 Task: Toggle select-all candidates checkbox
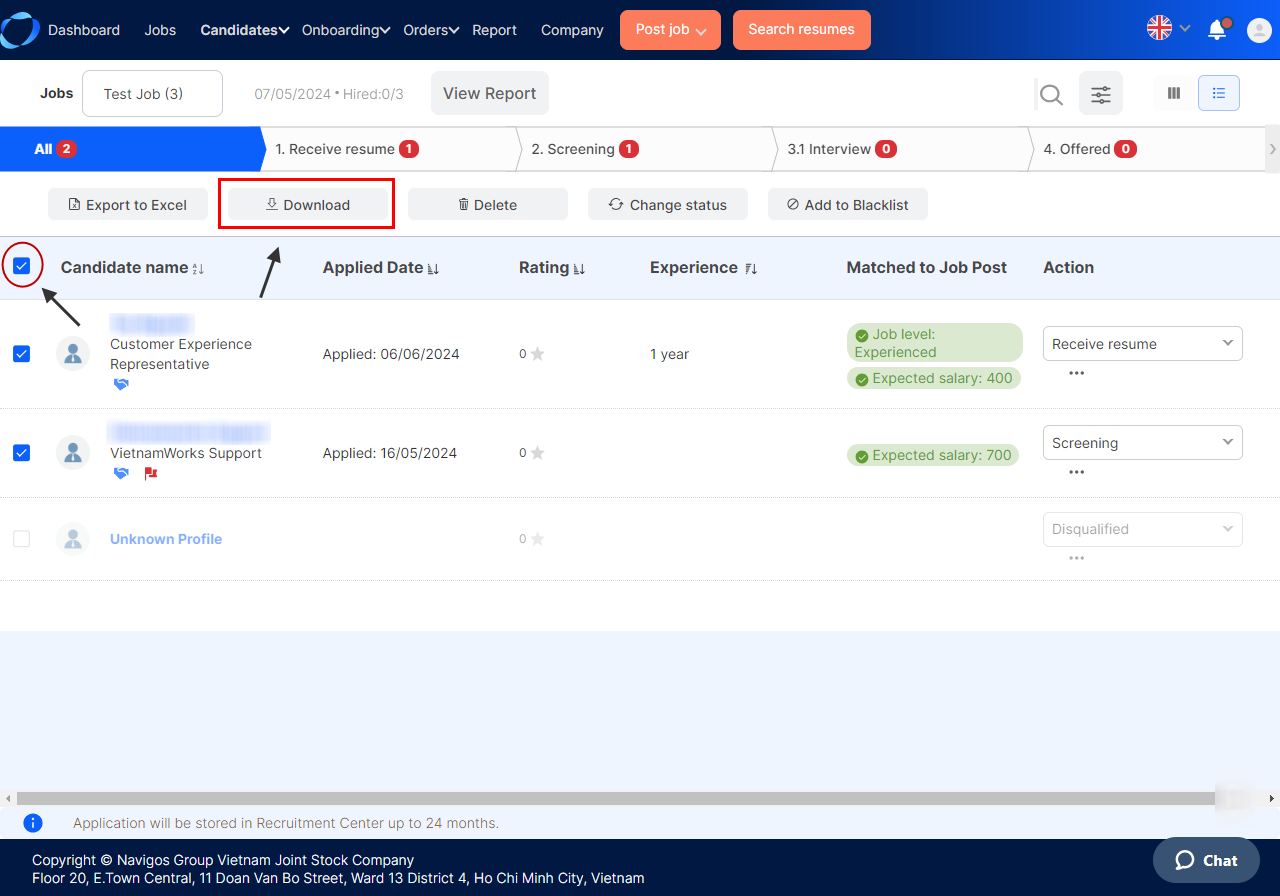pos(21,266)
